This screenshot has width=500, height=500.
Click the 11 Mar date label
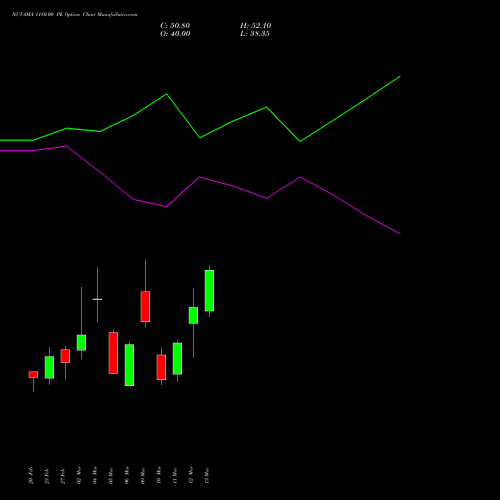(175, 476)
